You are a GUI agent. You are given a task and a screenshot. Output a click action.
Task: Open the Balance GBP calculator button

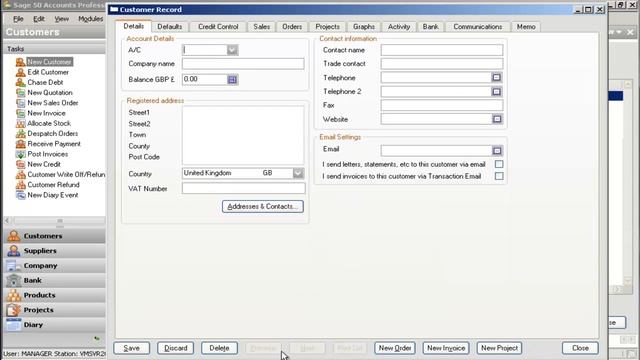coord(232,80)
